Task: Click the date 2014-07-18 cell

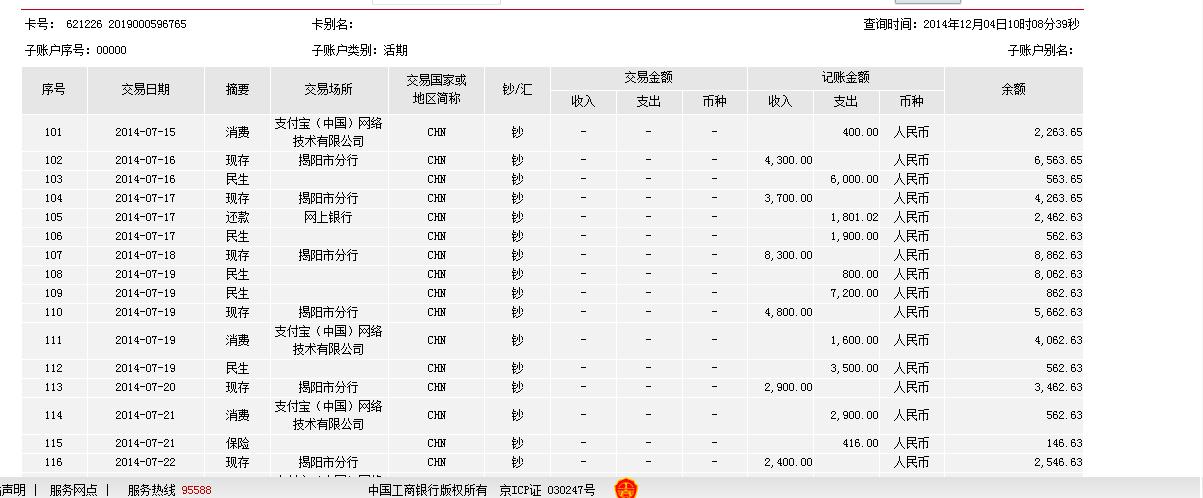Action: tap(145, 255)
